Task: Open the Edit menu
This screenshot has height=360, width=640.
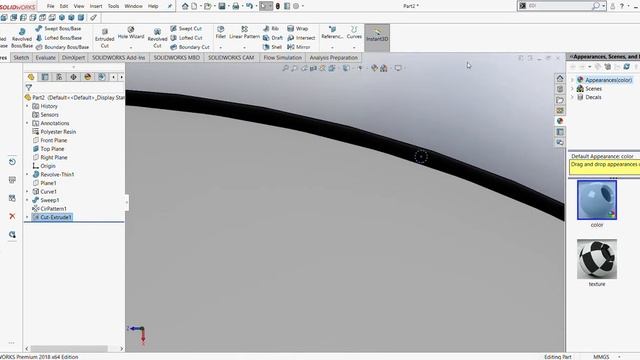Action: [64, 6]
